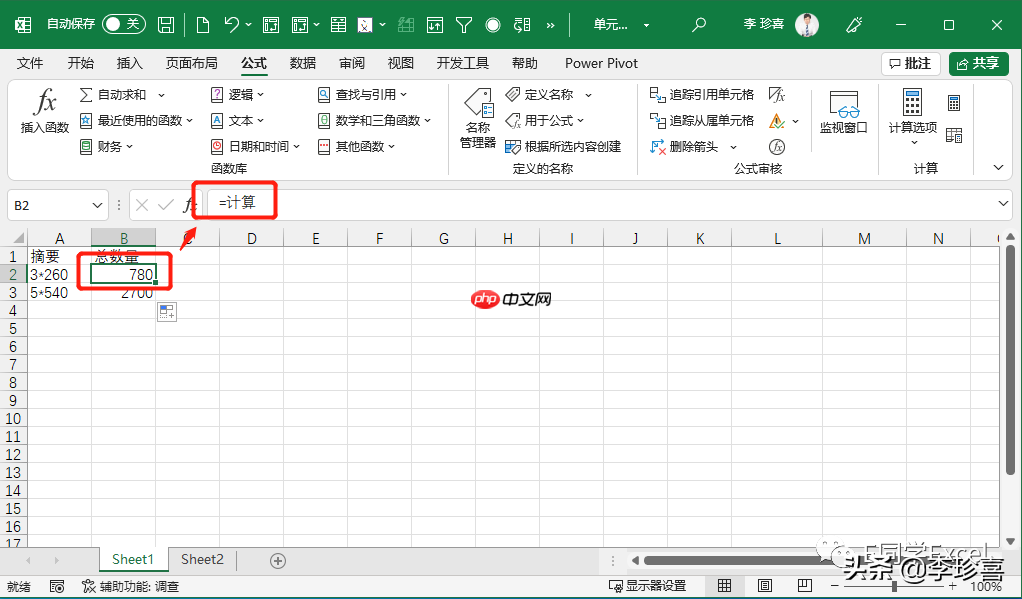Open the search magnifier in title bar
Image resolution: width=1022 pixels, height=599 pixels.
tap(699, 25)
